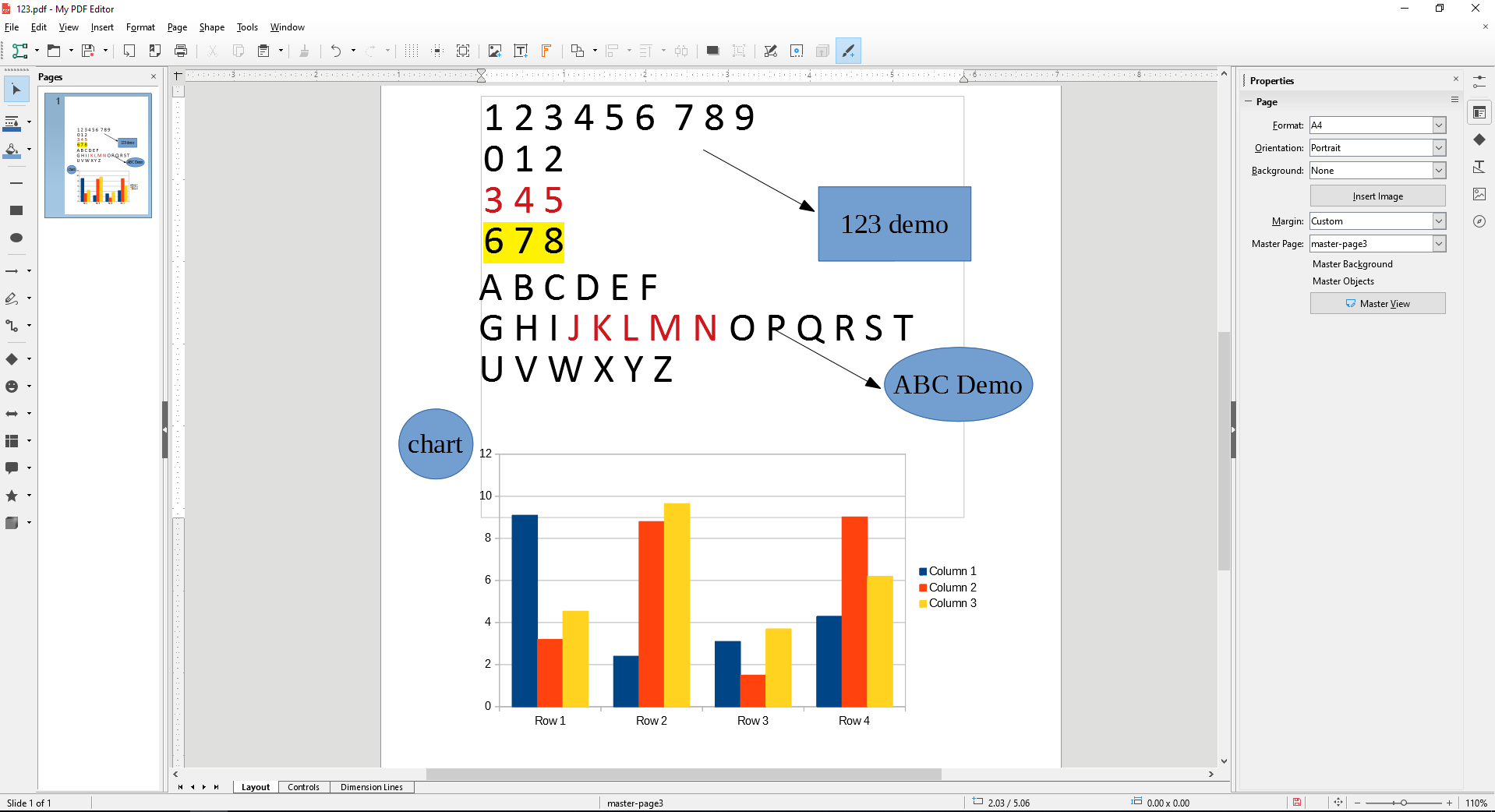Click the zoom slider in status bar
1495x812 pixels.
click(x=1403, y=803)
